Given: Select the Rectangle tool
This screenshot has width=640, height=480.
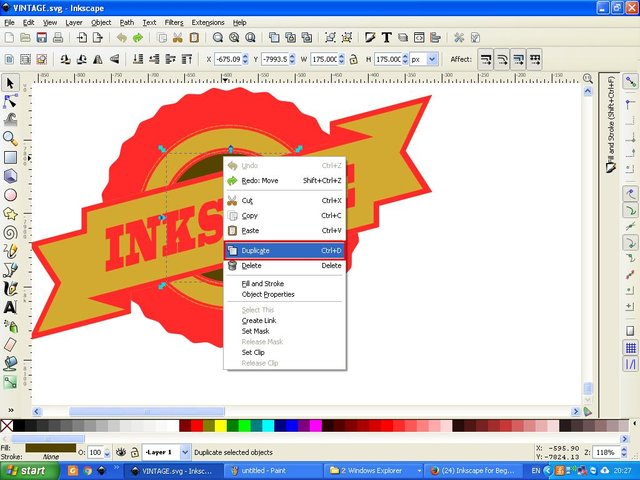Looking at the screenshot, I should [10, 158].
